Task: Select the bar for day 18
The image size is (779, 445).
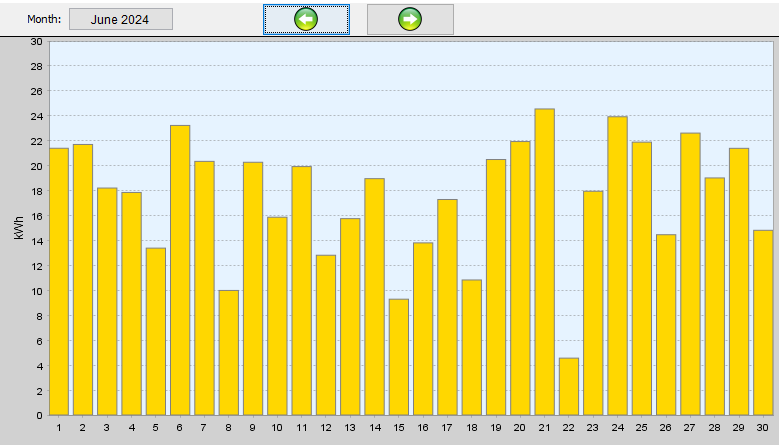Action: click(472, 348)
